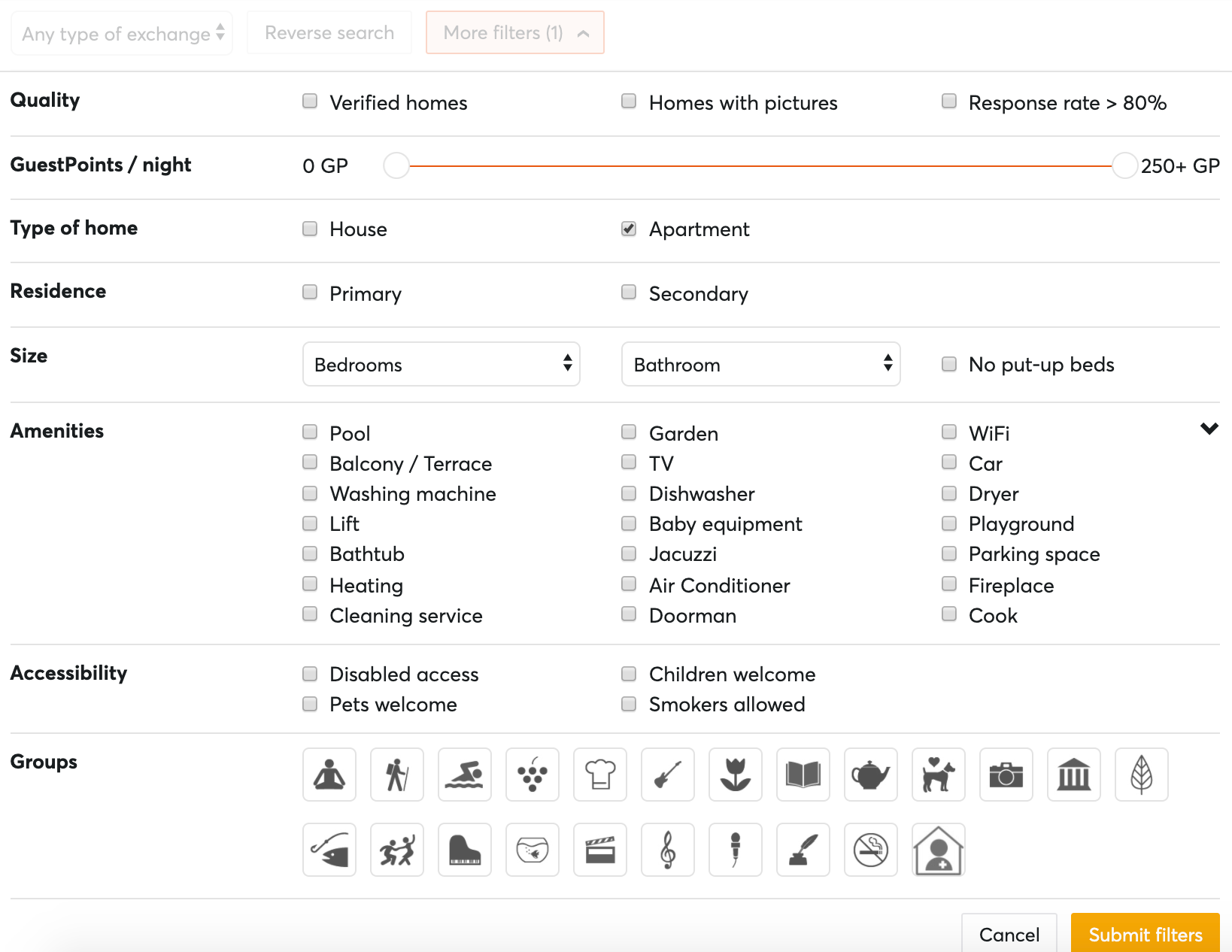The height and width of the screenshot is (952, 1232).
Task: Click the Submit filters button
Action: click(x=1145, y=934)
